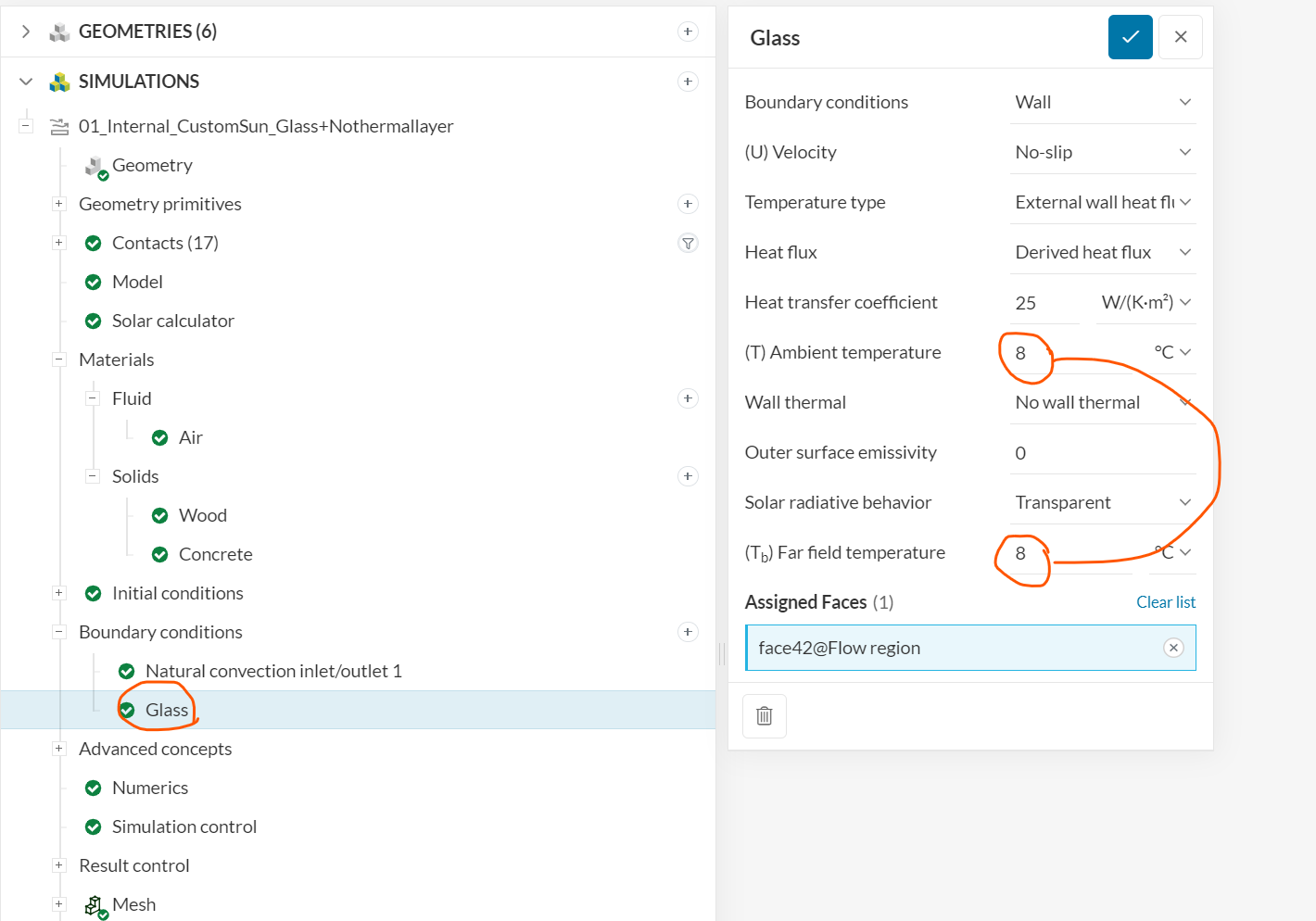This screenshot has height=921, width=1316.
Task: Expand the Advanced concepts node
Action: pyautogui.click(x=59, y=749)
